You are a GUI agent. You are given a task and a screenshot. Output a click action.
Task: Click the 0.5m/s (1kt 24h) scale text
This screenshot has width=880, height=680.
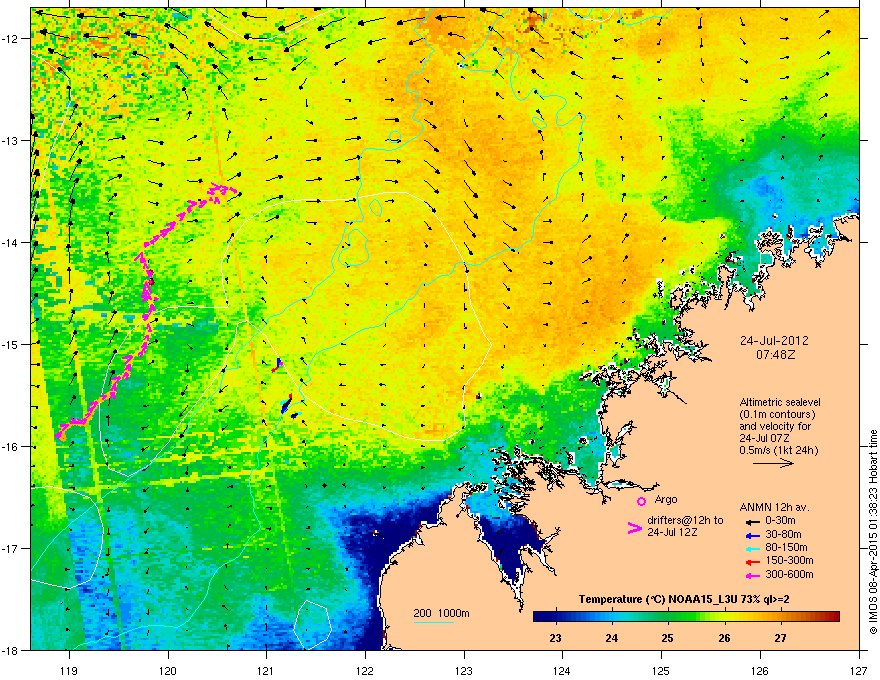click(x=778, y=450)
